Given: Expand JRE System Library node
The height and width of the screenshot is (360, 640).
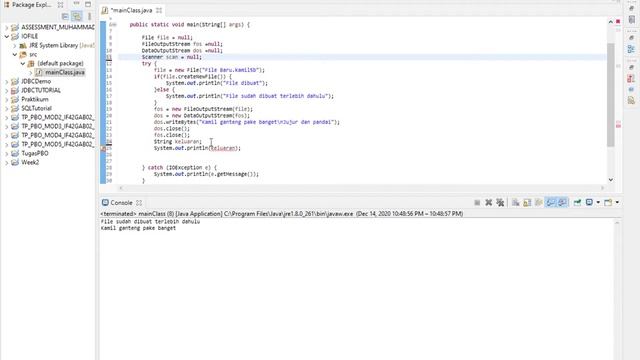Looking at the screenshot, I should [15, 45].
